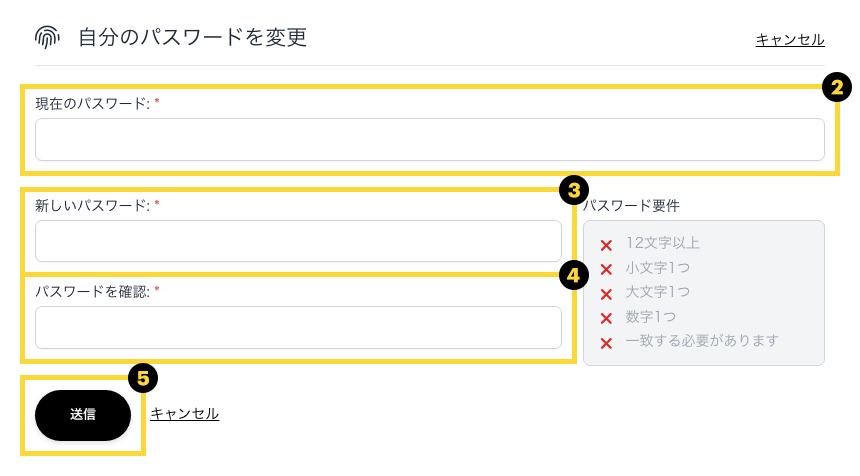
Task: Click the numbered badge 2 callout
Action: tap(836, 88)
